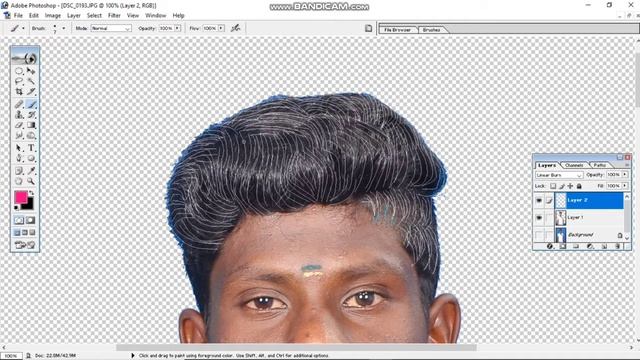Show the Background layer visibility box

click(x=539, y=235)
